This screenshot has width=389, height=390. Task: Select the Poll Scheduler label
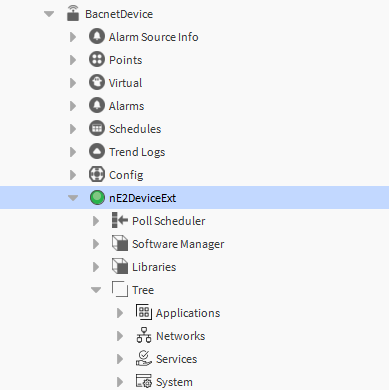coord(169,221)
